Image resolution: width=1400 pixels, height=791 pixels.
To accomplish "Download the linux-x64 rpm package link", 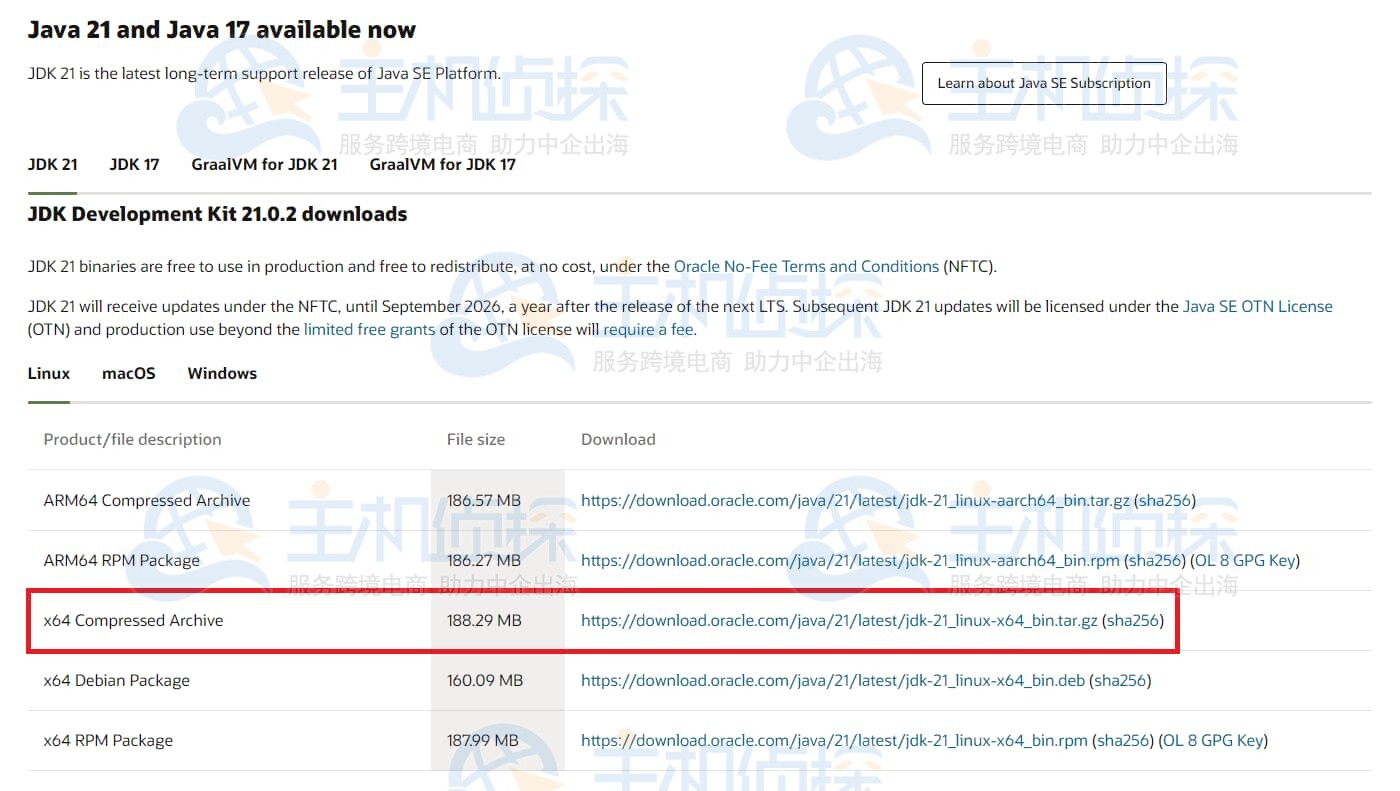I will coord(834,740).
